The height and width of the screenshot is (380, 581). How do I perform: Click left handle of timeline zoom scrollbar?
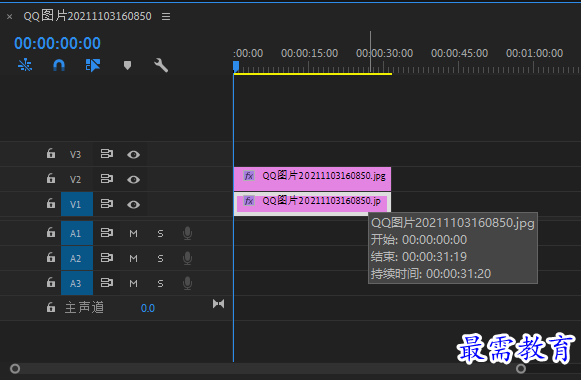[x=15, y=369]
